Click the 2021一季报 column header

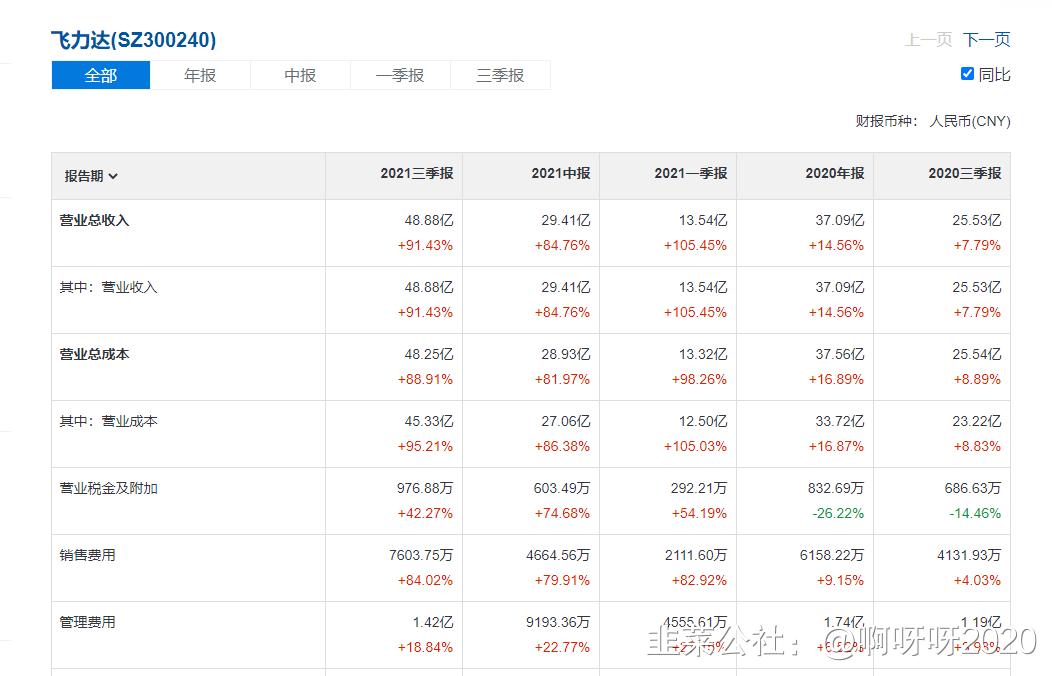click(x=690, y=174)
